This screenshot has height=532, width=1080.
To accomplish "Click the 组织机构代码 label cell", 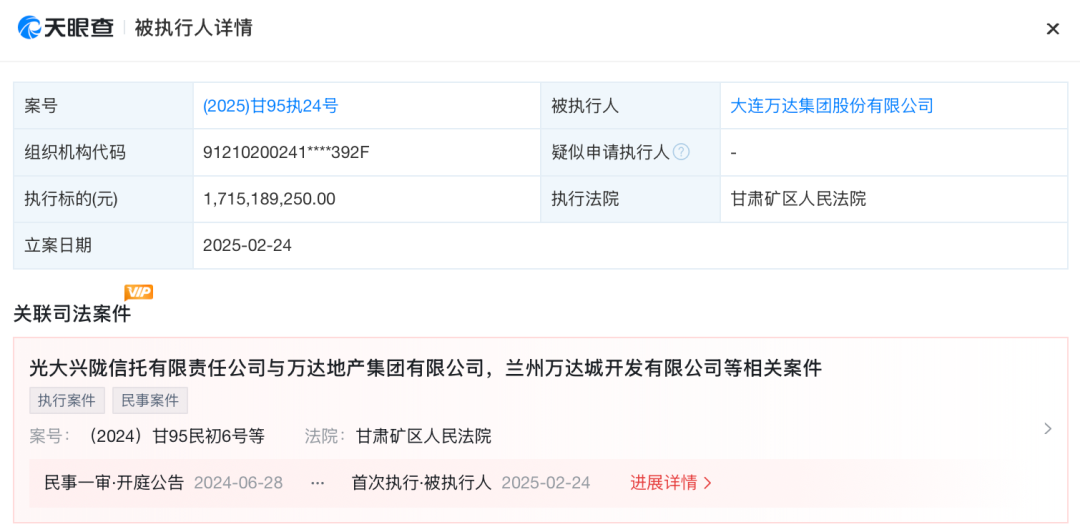I will point(103,152).
